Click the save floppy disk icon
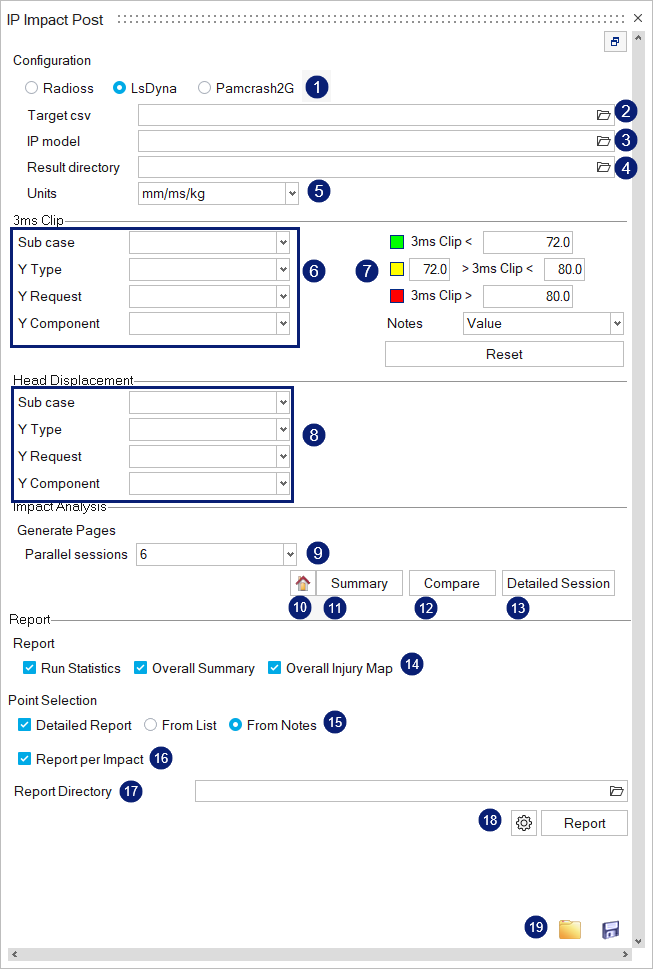653x969 pixels. point(610,930)
